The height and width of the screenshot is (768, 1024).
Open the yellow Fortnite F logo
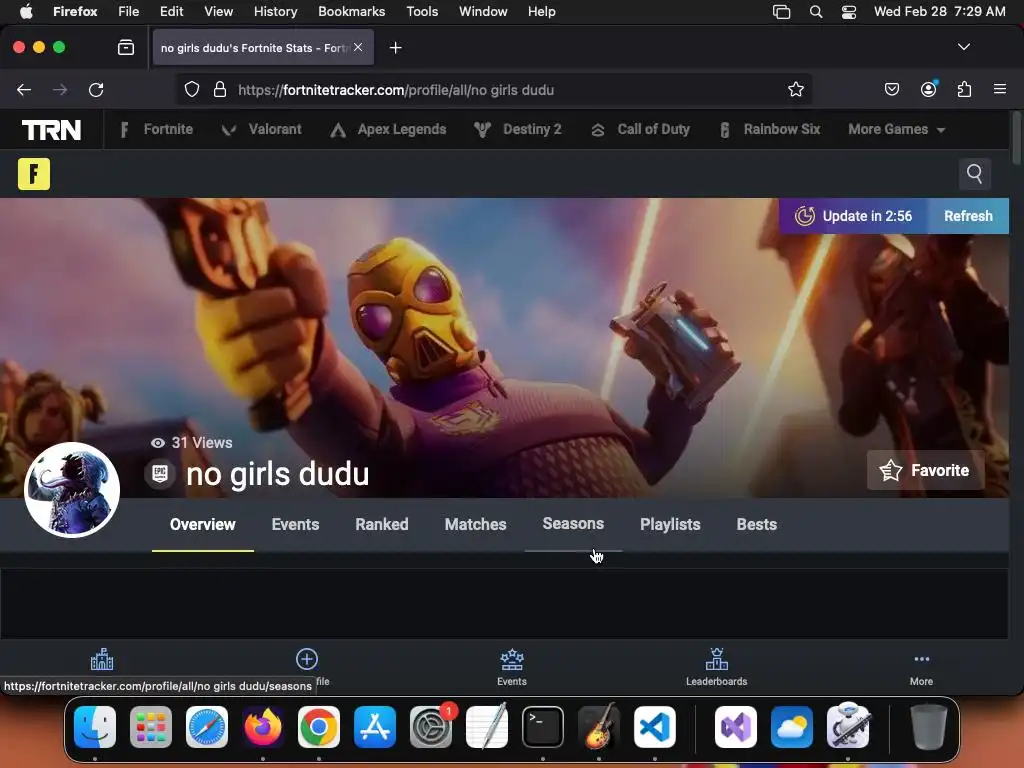34,174
